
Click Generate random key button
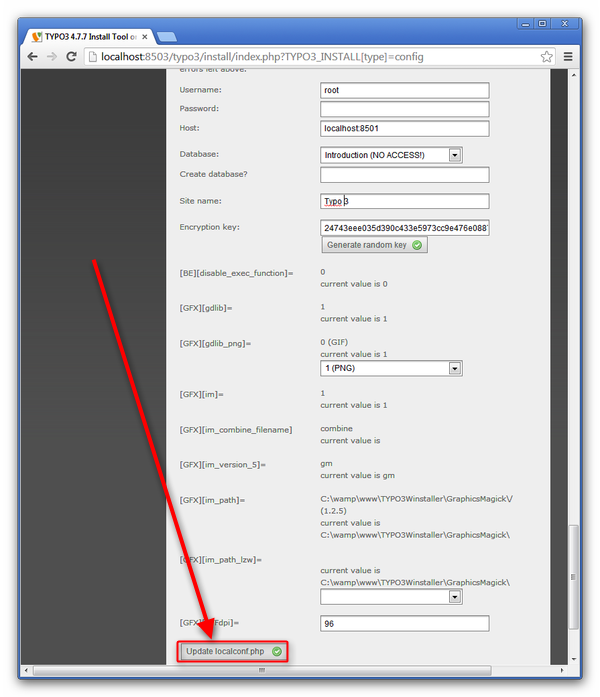pos(374,245)
